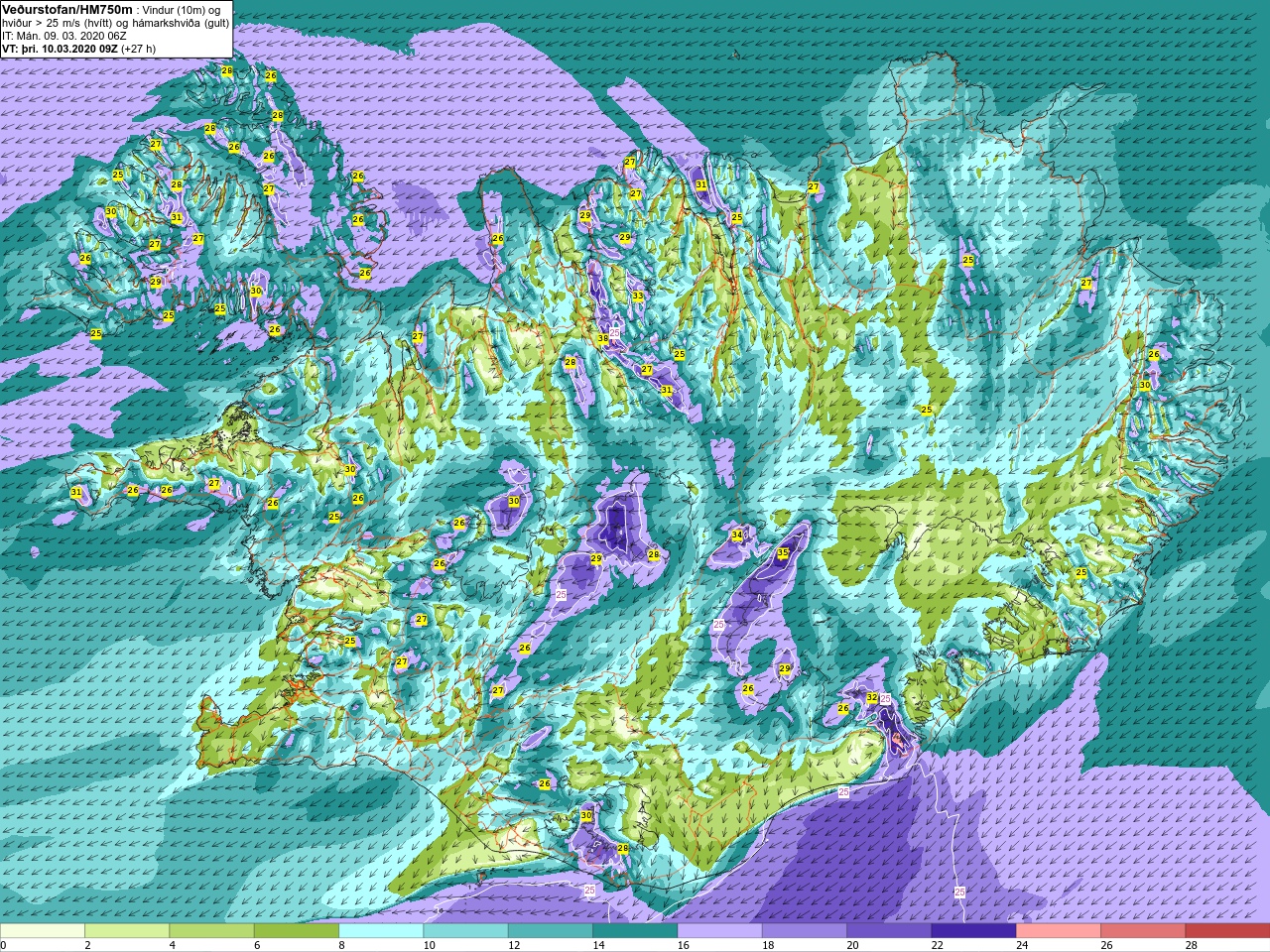Select the legend tick label "24"

1022,945
